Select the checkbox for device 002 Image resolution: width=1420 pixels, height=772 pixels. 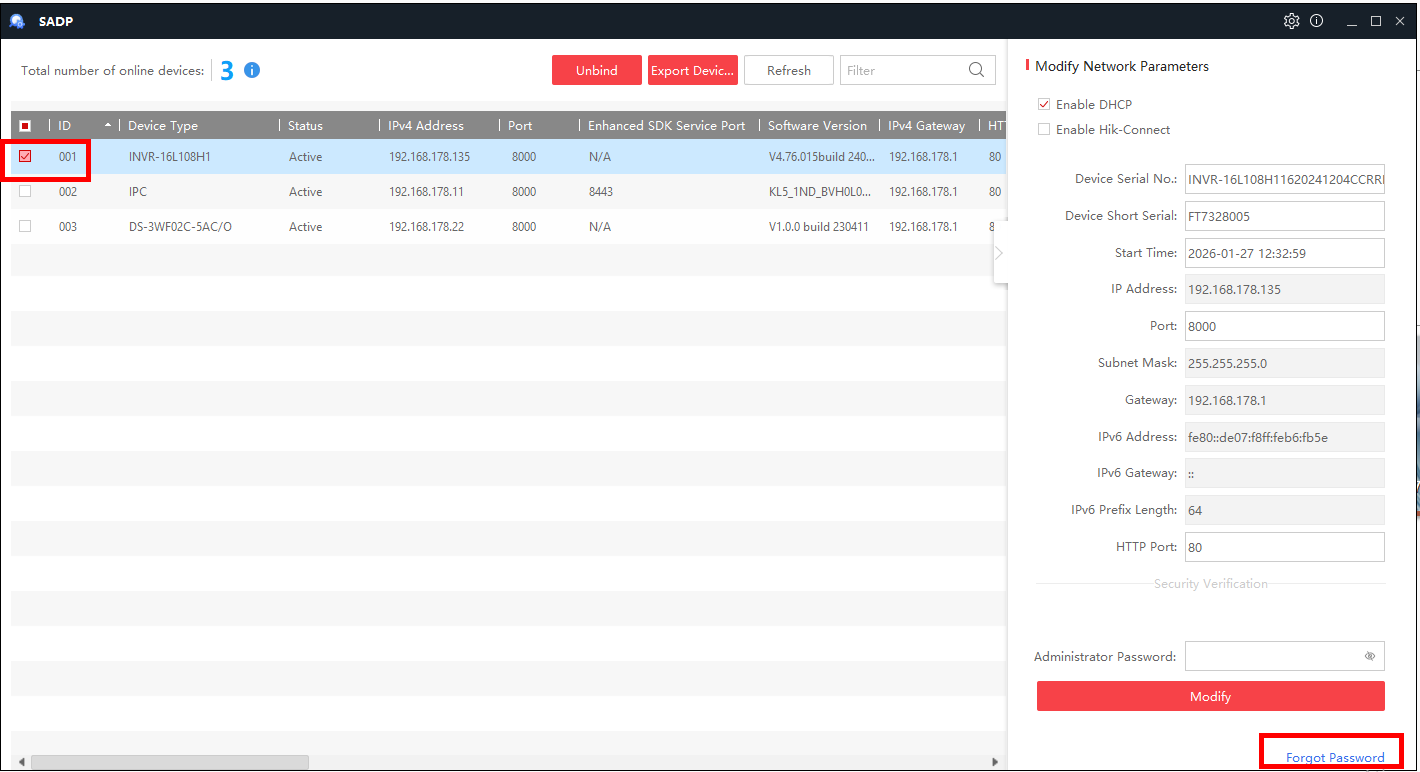tap(26, 191)
